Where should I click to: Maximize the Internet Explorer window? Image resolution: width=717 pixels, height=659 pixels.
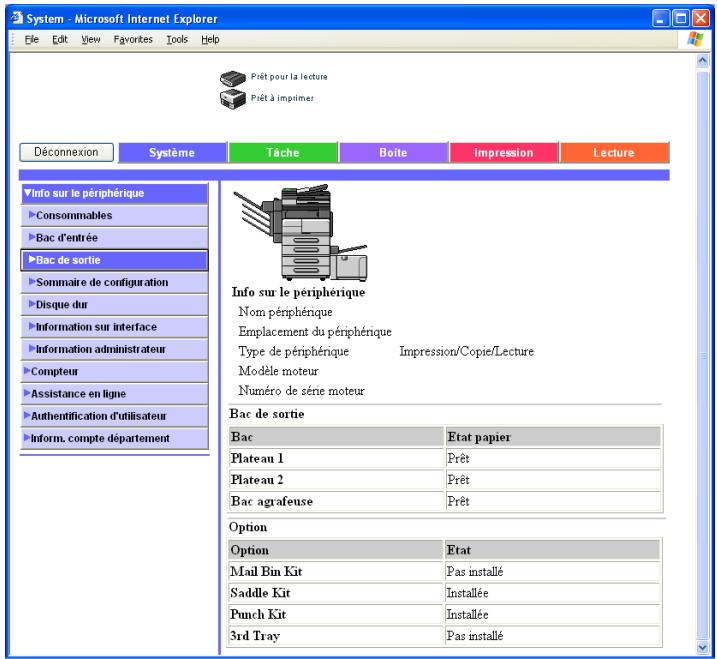coord(680,19)
